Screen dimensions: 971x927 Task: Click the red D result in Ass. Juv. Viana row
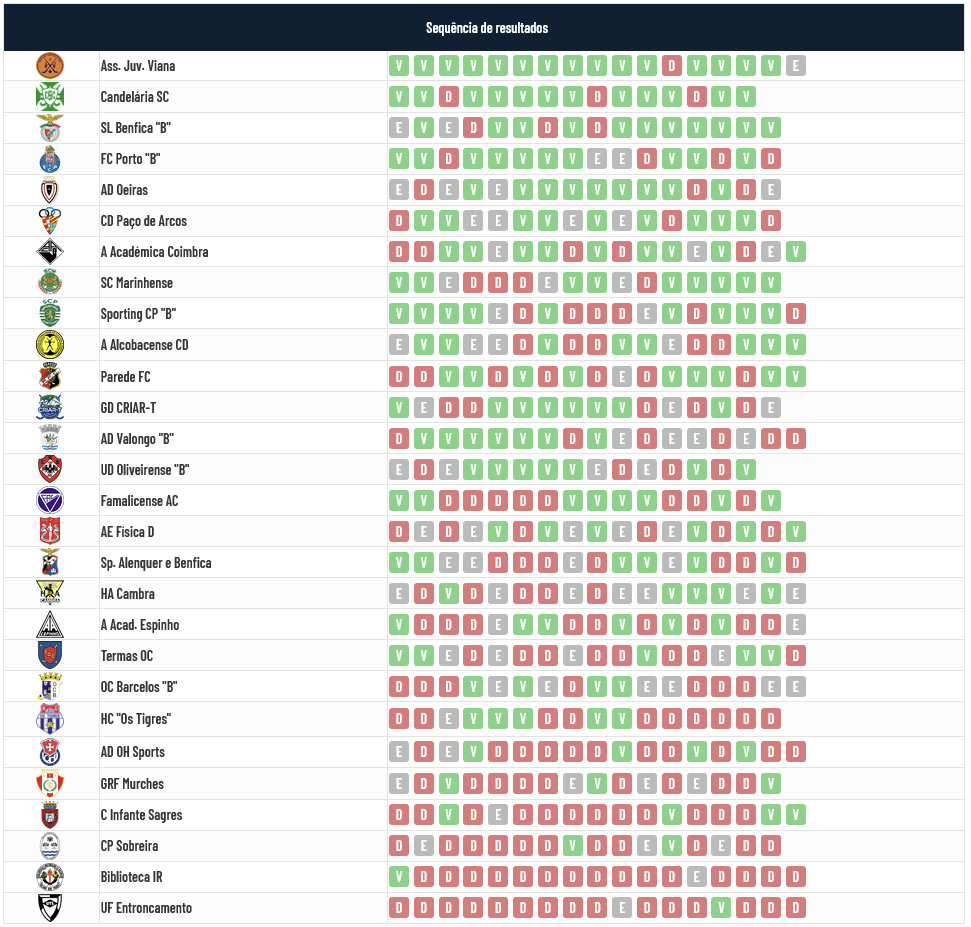click(x=672, y=66)
